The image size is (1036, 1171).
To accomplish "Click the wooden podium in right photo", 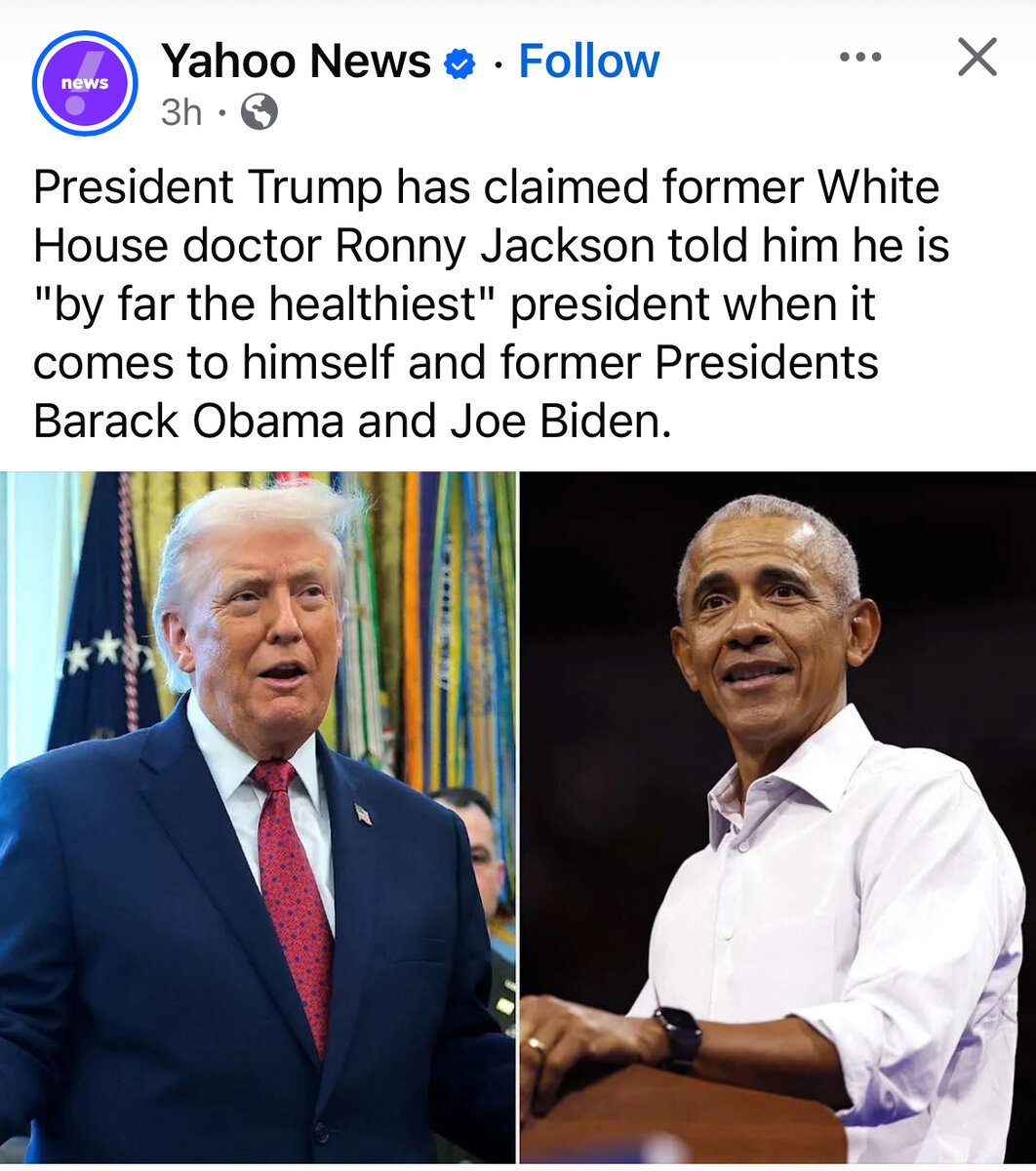I will [x=683, y=1116].
